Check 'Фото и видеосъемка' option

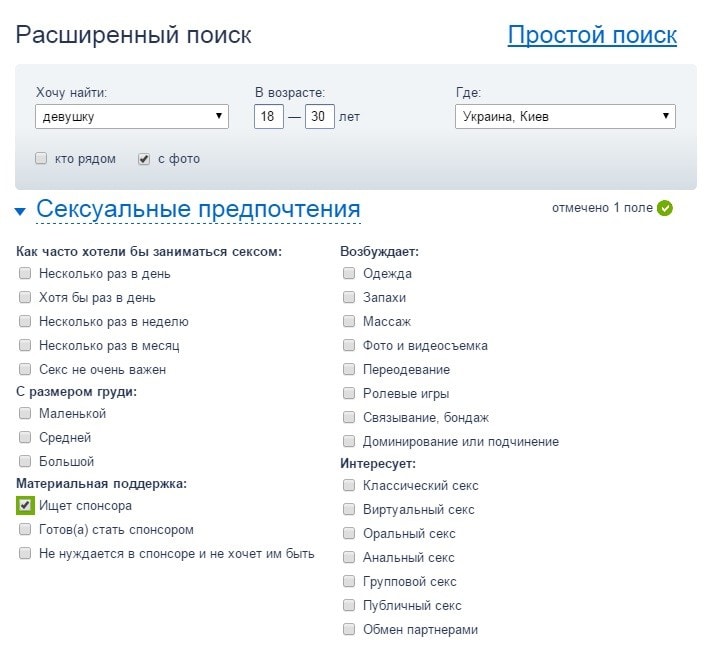click(x=349, y=346)
